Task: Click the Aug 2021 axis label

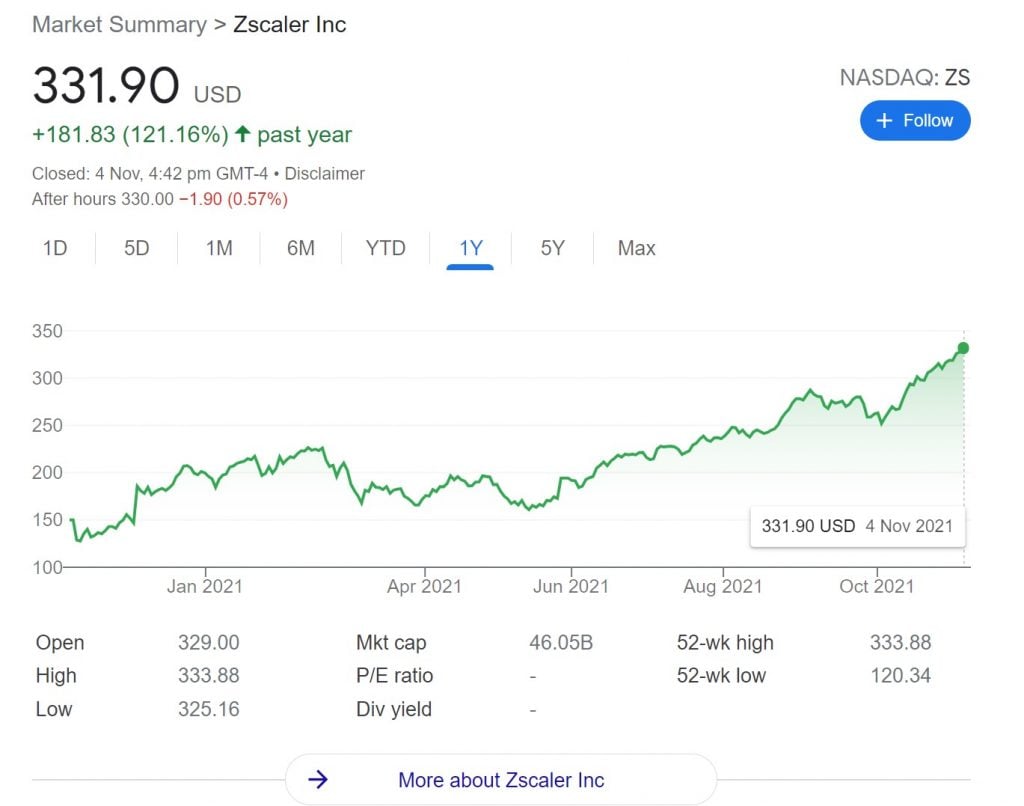Action: point(722,587)
